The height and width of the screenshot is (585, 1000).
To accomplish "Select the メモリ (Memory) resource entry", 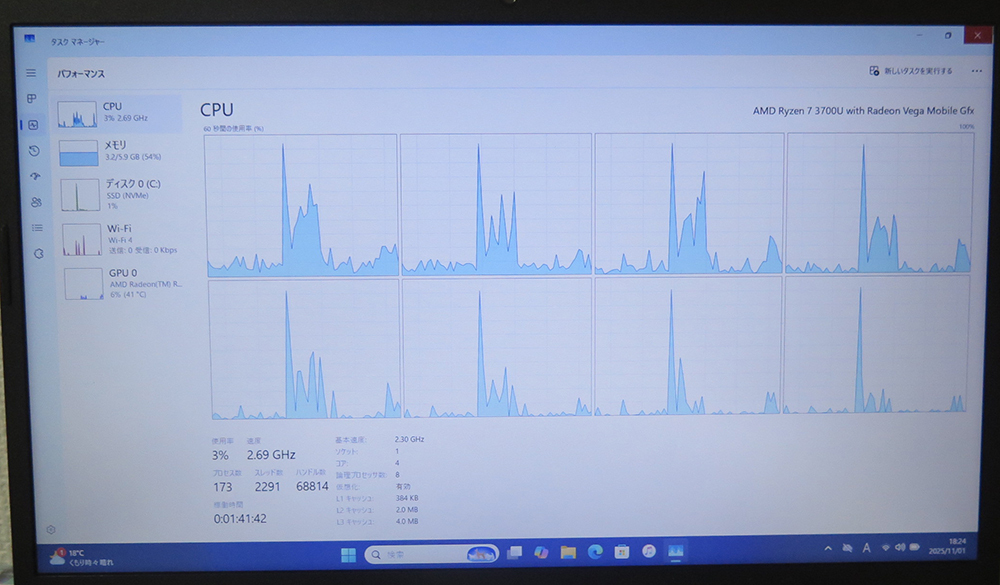I will click(119, 152).
